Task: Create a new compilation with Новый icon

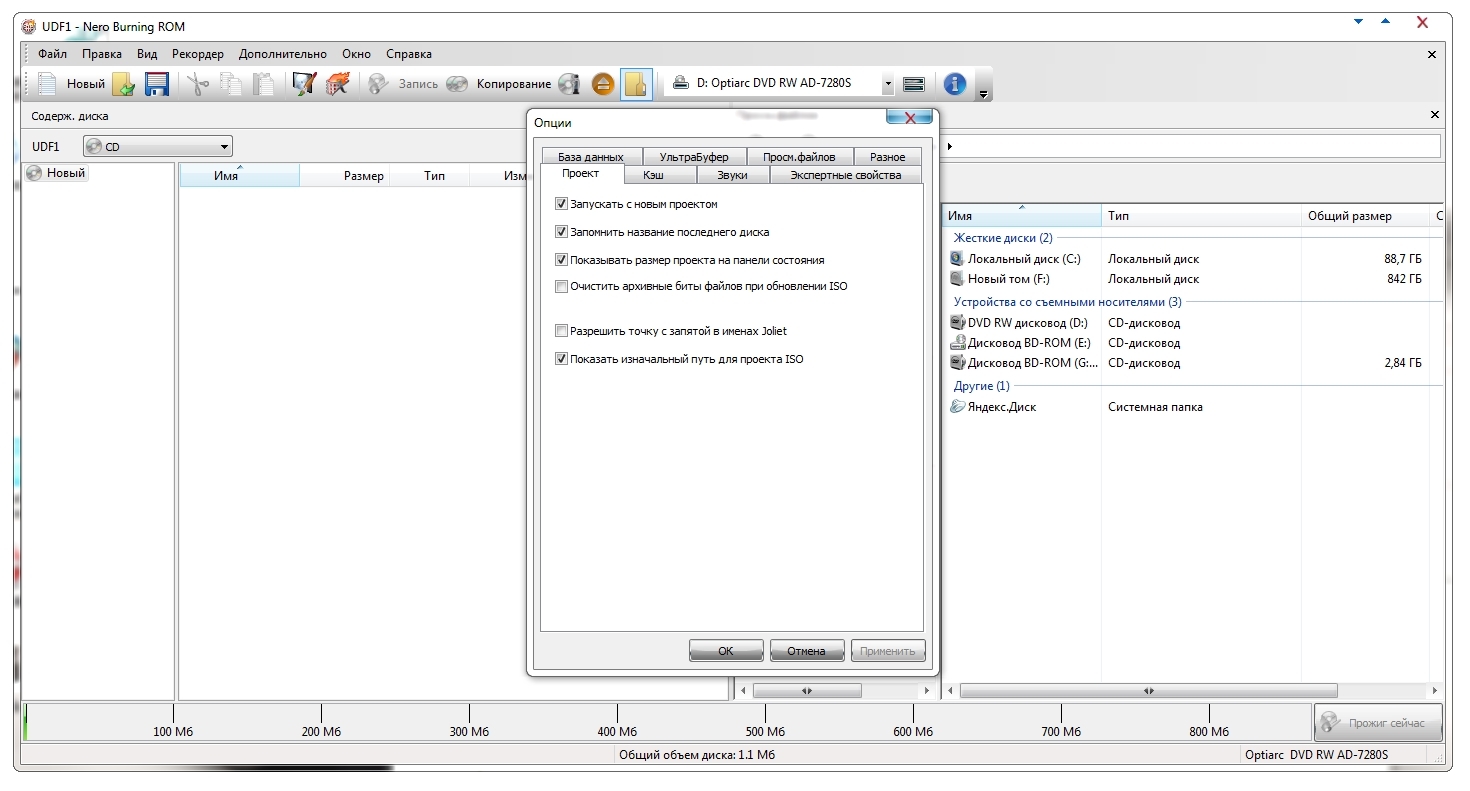Action: pyautogui.click(x=48, y=84)
